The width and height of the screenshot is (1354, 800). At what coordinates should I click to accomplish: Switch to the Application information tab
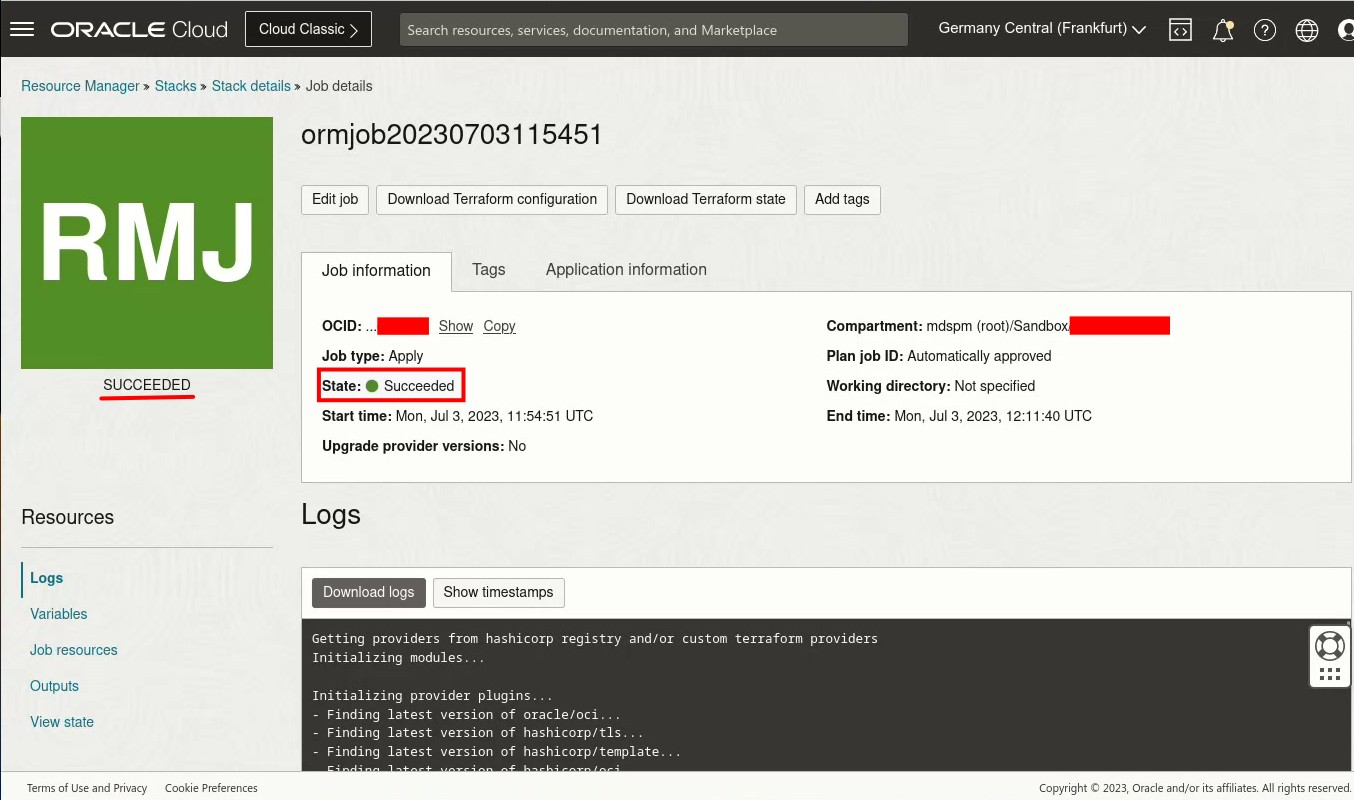tap(626, 269)
